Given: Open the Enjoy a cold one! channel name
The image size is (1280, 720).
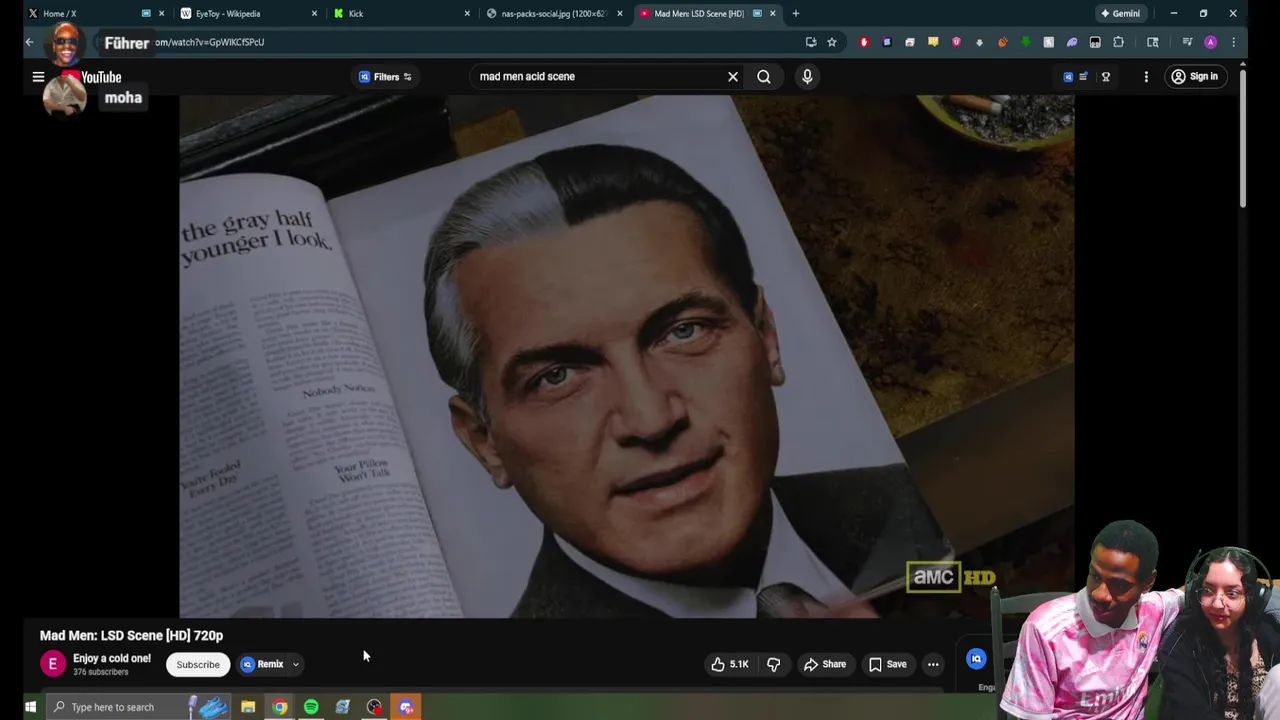Looking at the screenshot, I should (x=112, y=658).
